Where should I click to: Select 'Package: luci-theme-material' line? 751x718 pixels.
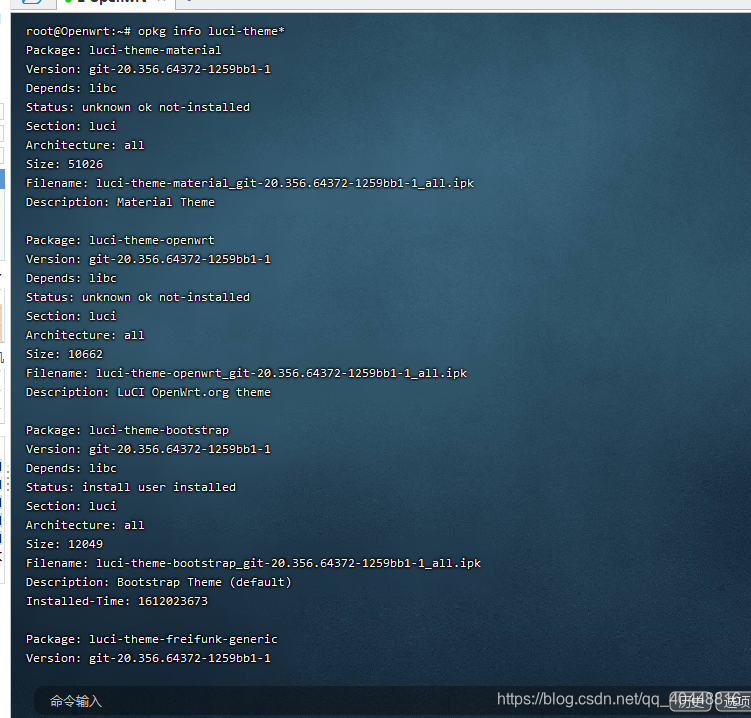click(x=124, y=50)
